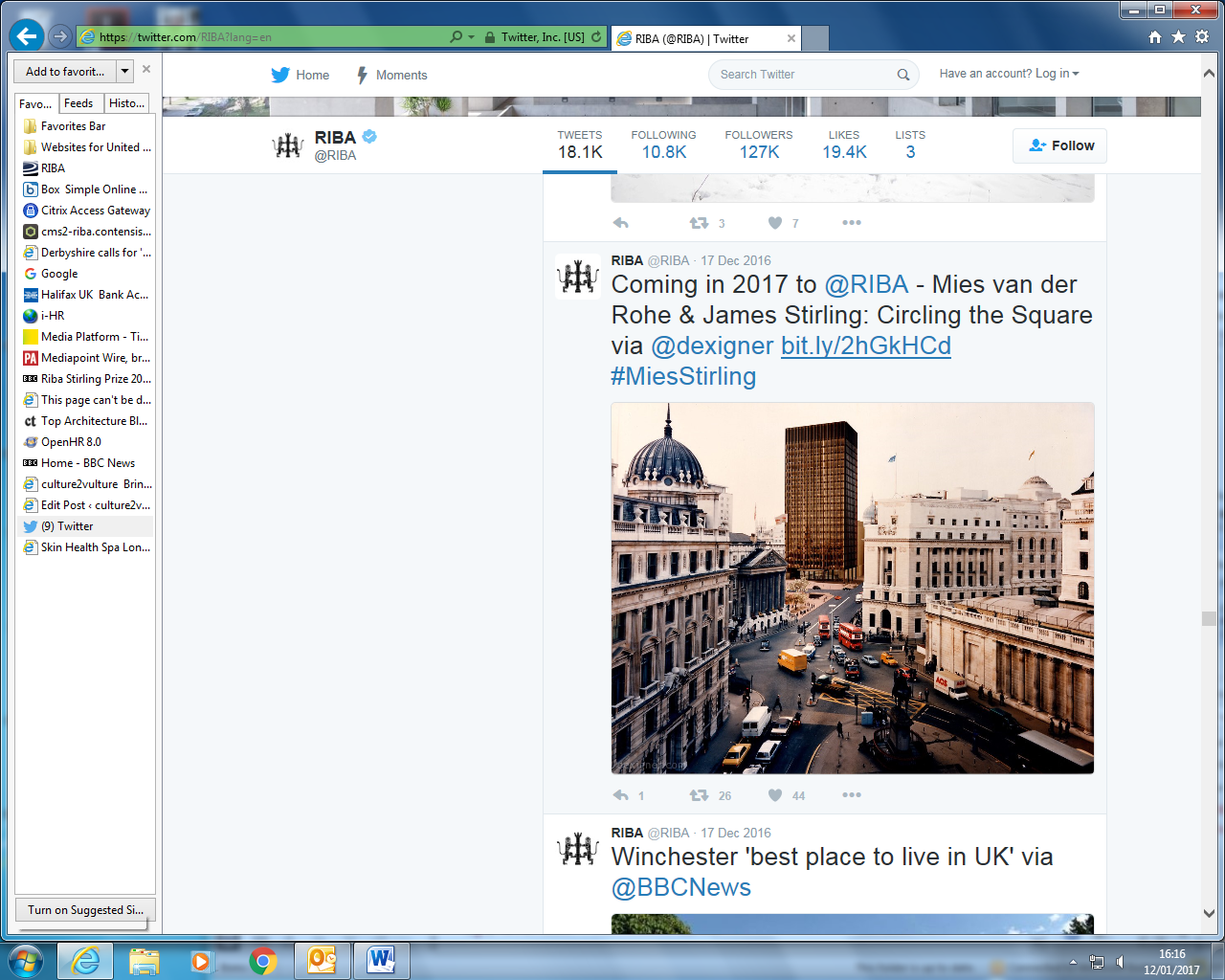
Task: Retweet the Mies van der Rohe tweet
Action: (x=700, y=795)
